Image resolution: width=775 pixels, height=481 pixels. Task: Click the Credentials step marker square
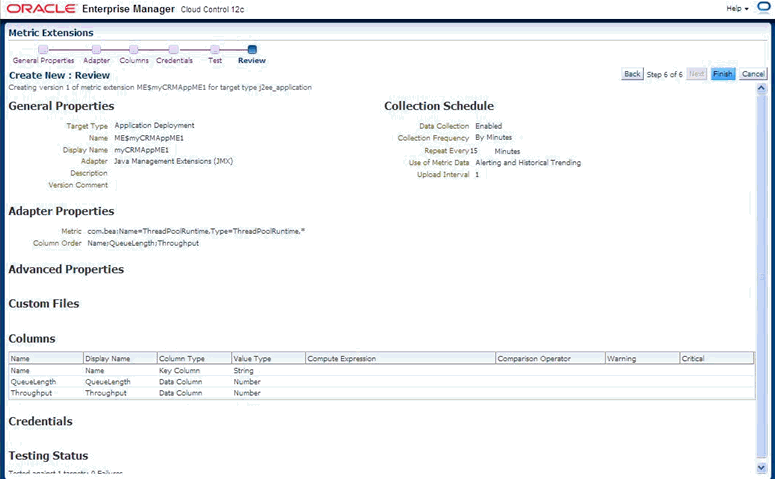[173, 49]
